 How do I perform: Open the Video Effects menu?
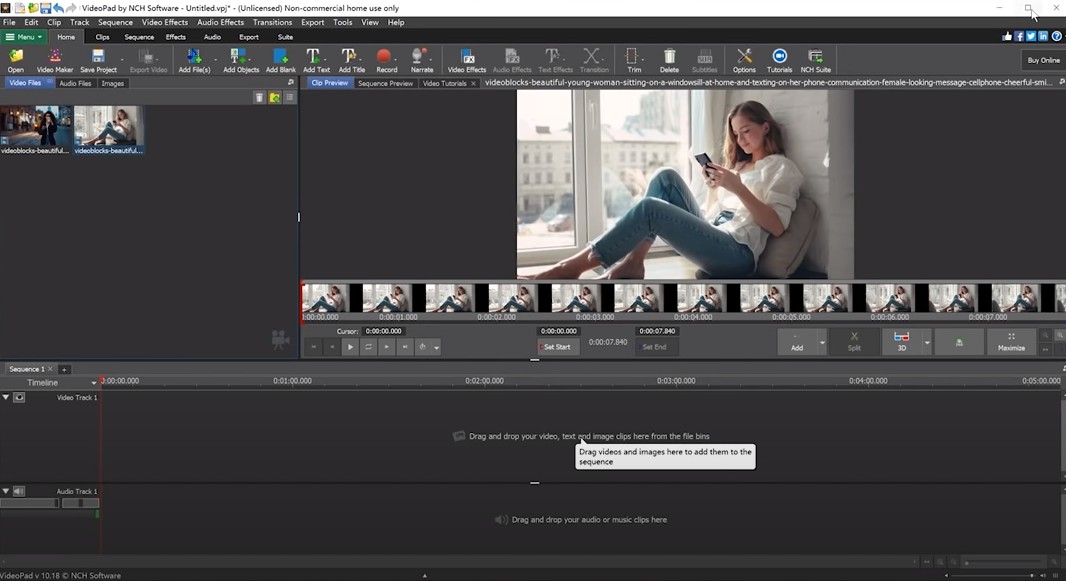165,22
